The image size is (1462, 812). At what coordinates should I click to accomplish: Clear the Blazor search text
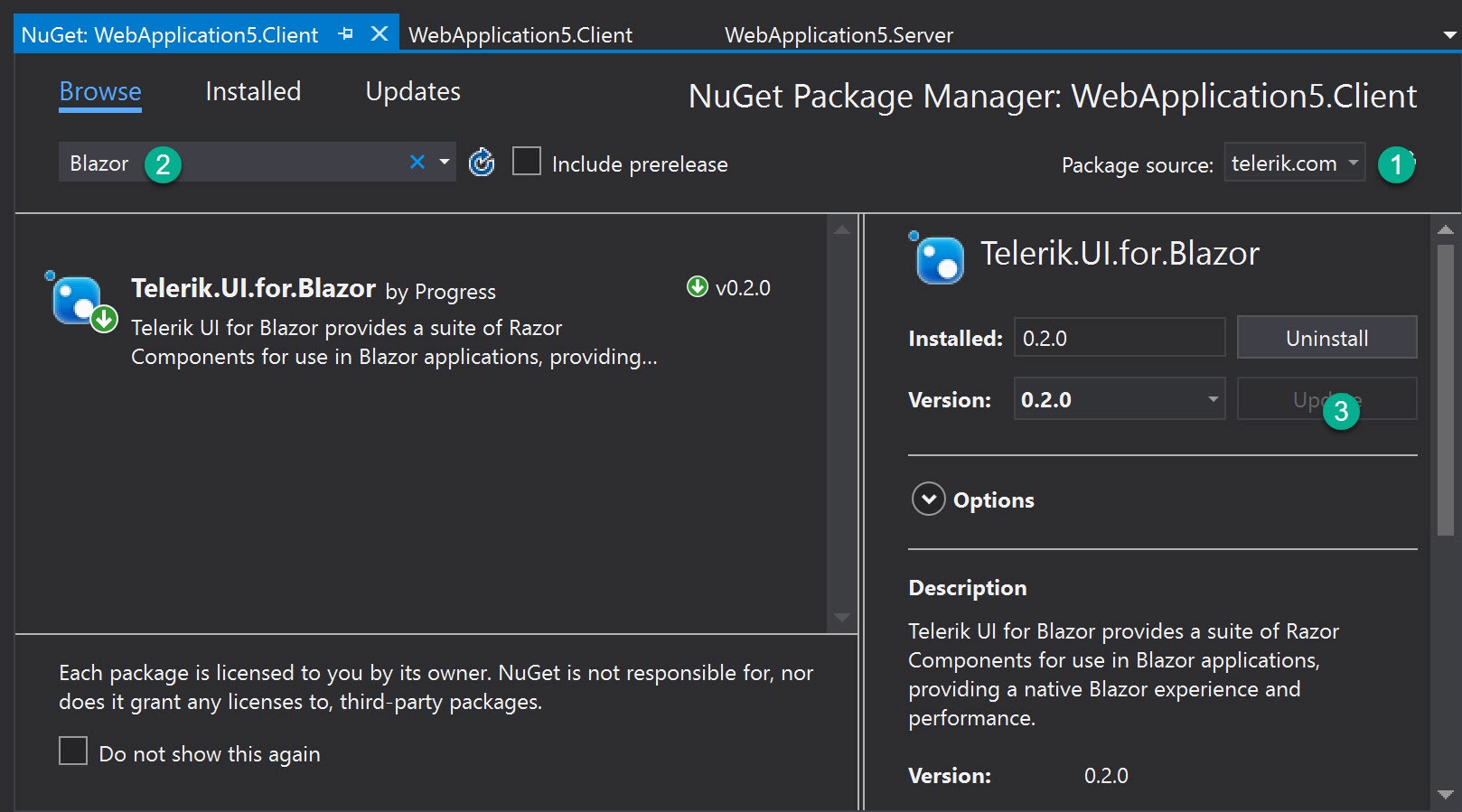tap(417, 163)
